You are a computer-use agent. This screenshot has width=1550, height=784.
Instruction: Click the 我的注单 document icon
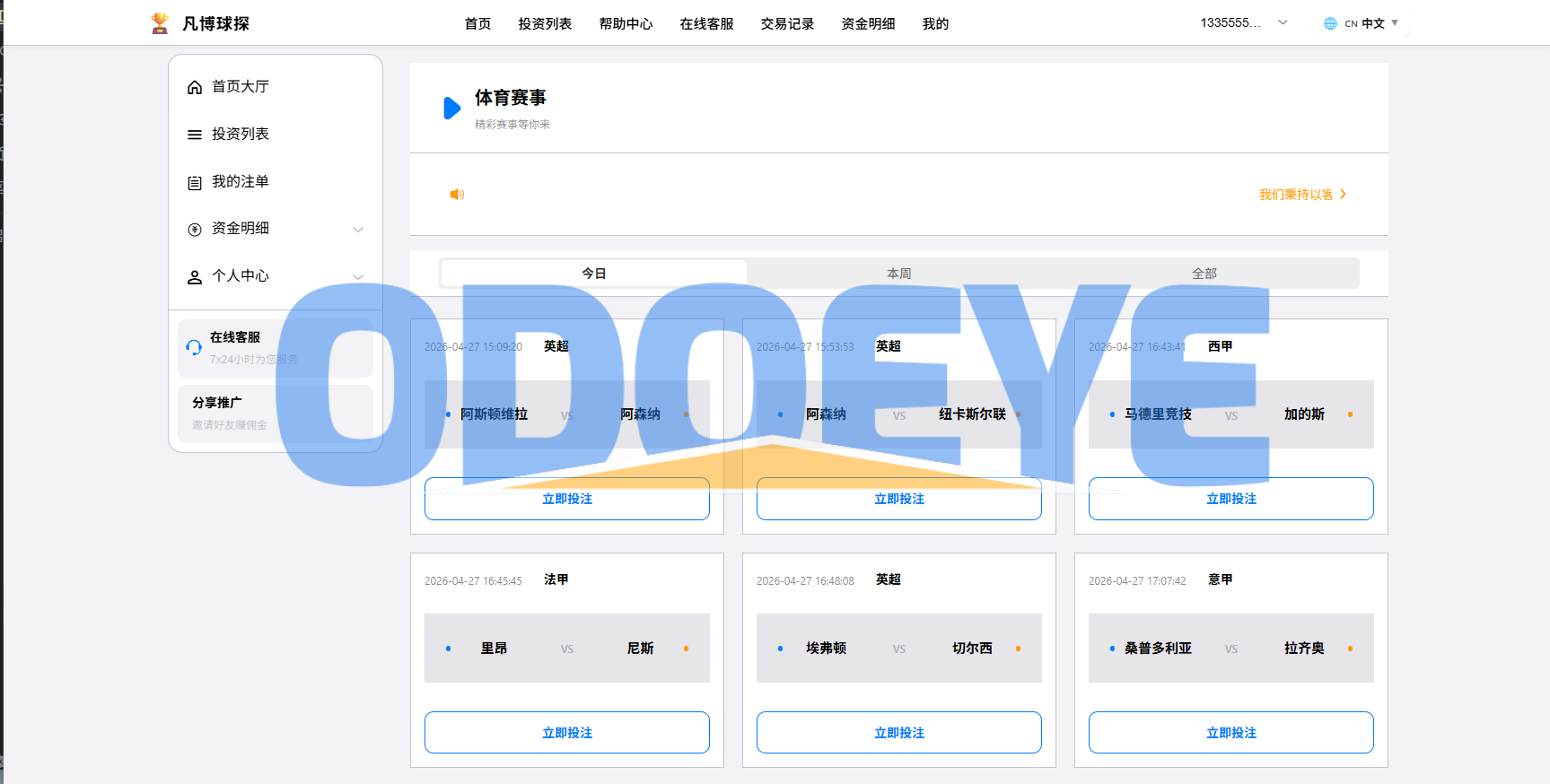[x=195, y=183]
